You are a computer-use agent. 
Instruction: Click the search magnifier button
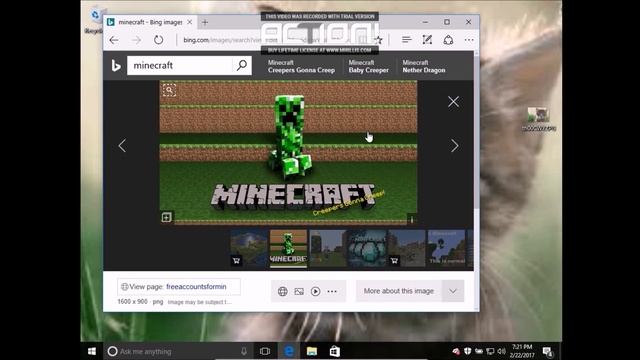click(x=242, y=65)
